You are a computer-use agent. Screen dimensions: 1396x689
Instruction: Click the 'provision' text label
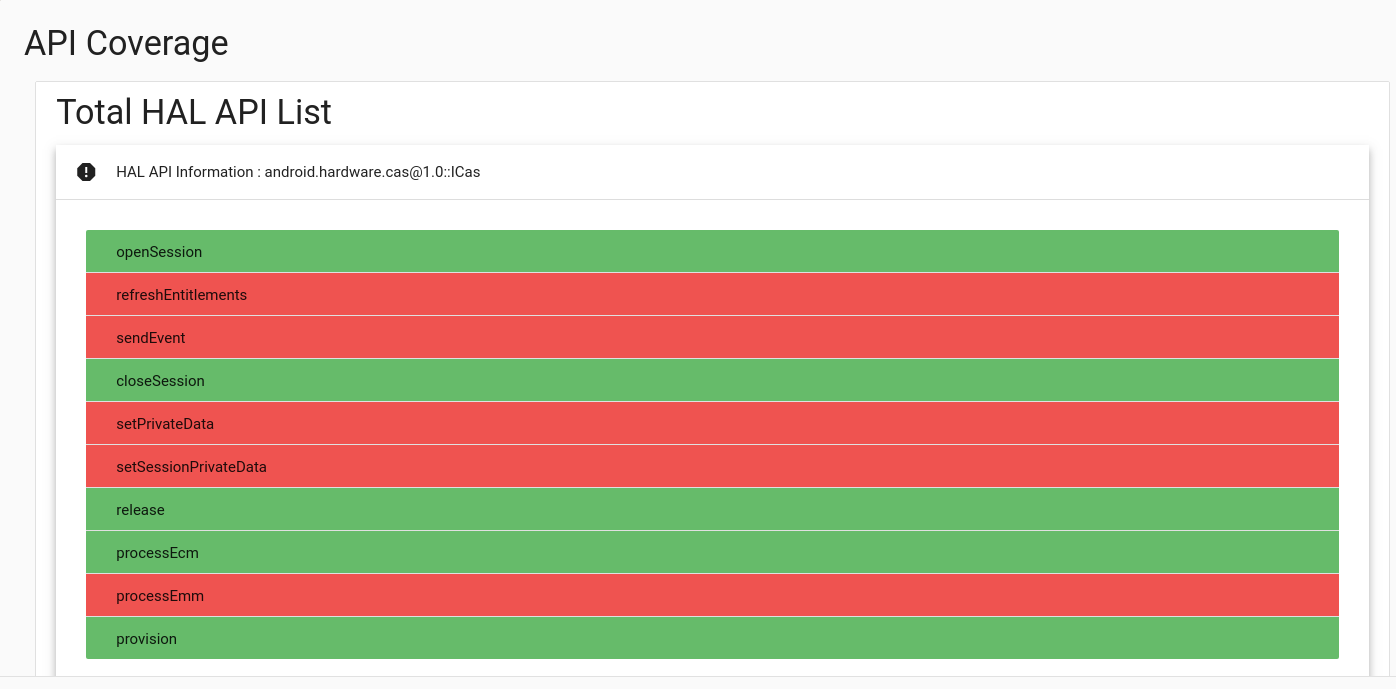coord(146,639)
